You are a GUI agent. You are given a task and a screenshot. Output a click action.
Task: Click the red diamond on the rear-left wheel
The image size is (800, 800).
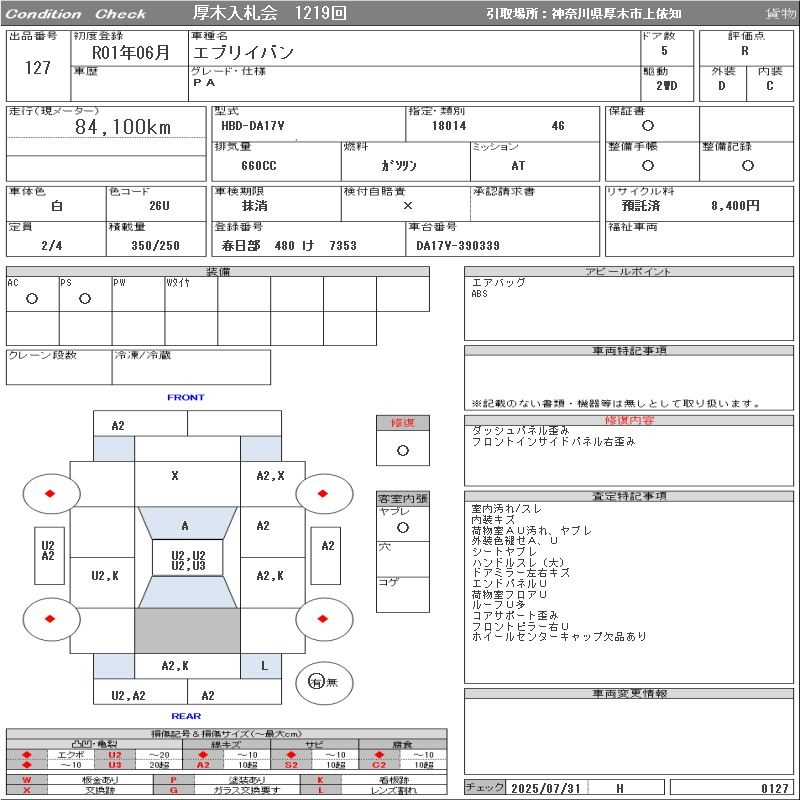coord(49,619)
